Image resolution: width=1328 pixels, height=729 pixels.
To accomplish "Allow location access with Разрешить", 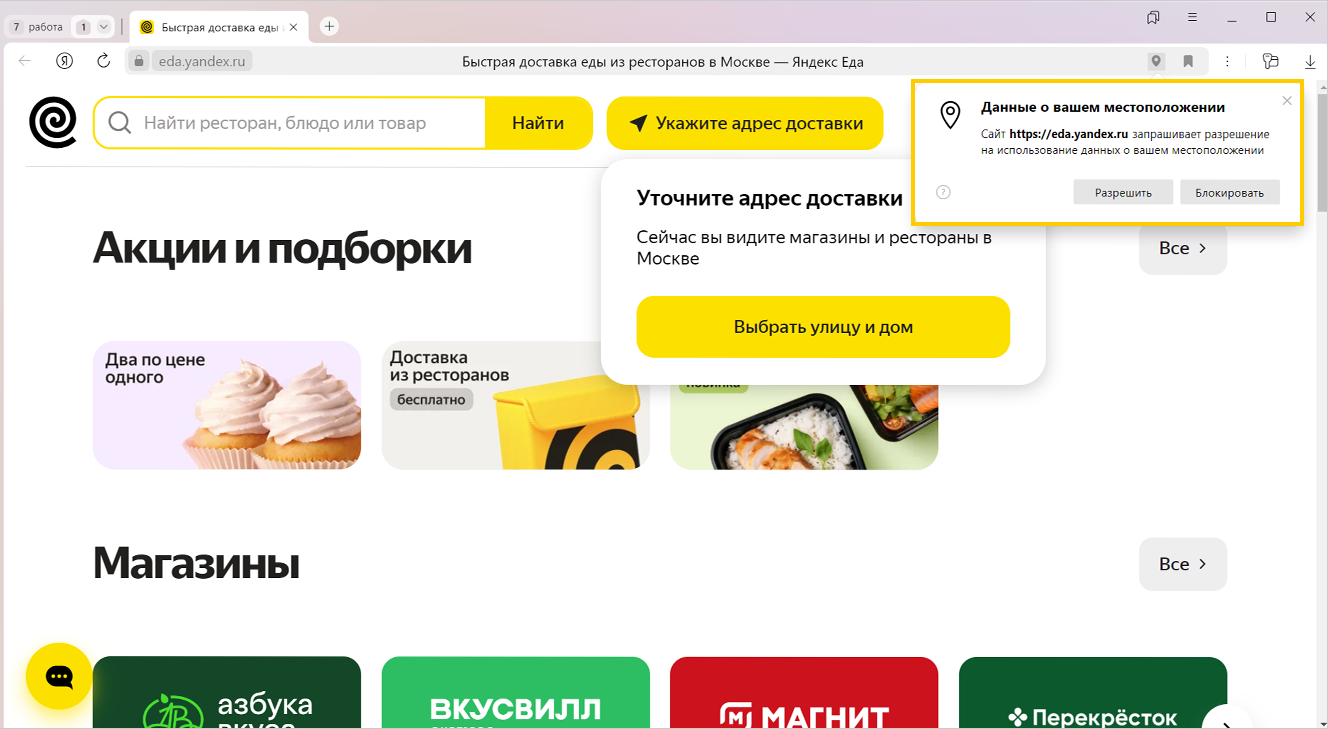I will coord(1123,192).
